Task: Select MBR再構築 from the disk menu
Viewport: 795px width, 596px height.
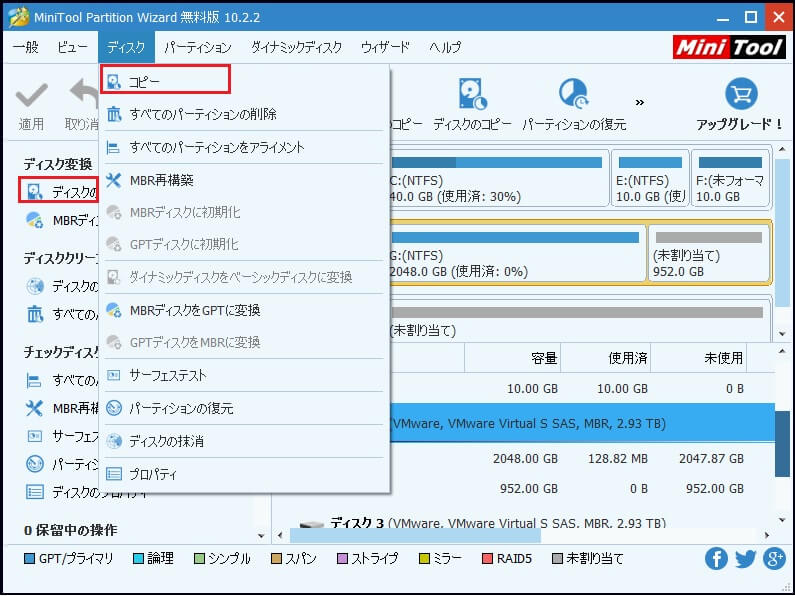Action: [244, 180]
